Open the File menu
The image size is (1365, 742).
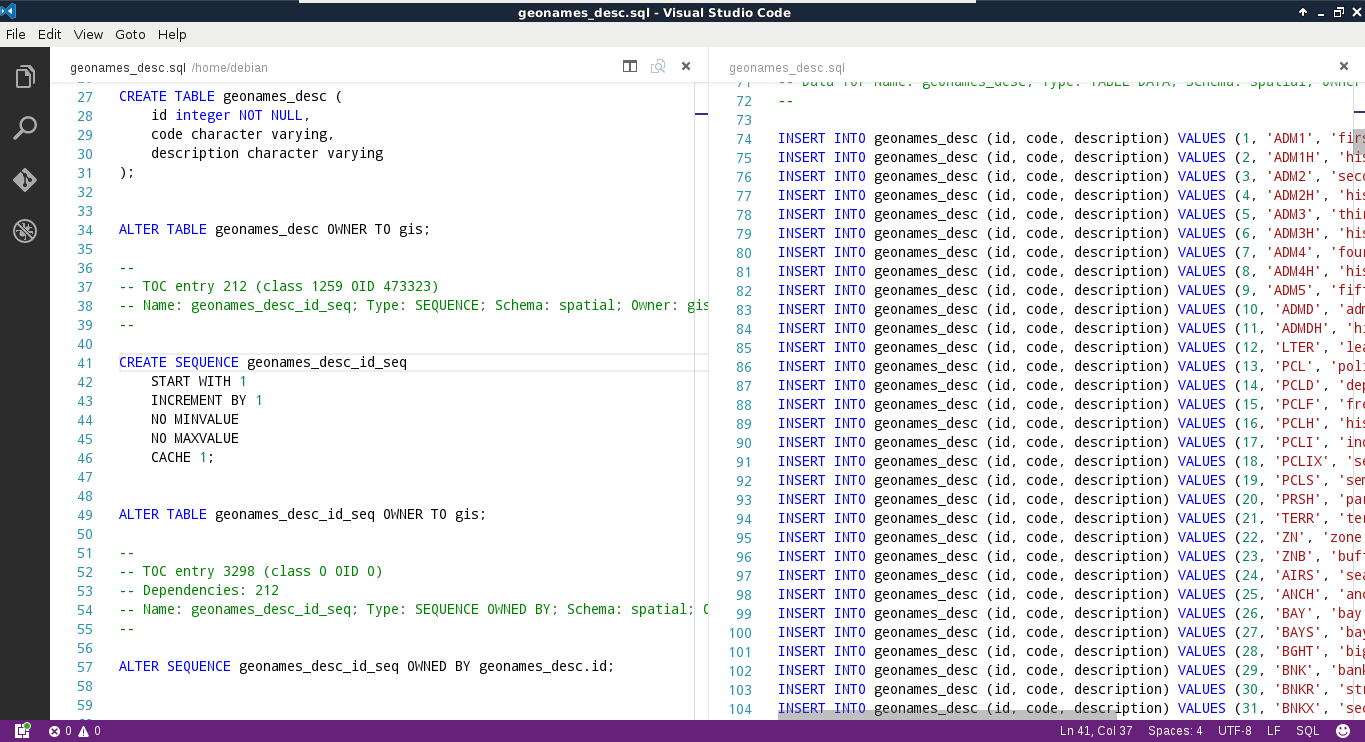pyautogui.click(x=16, y=34)
